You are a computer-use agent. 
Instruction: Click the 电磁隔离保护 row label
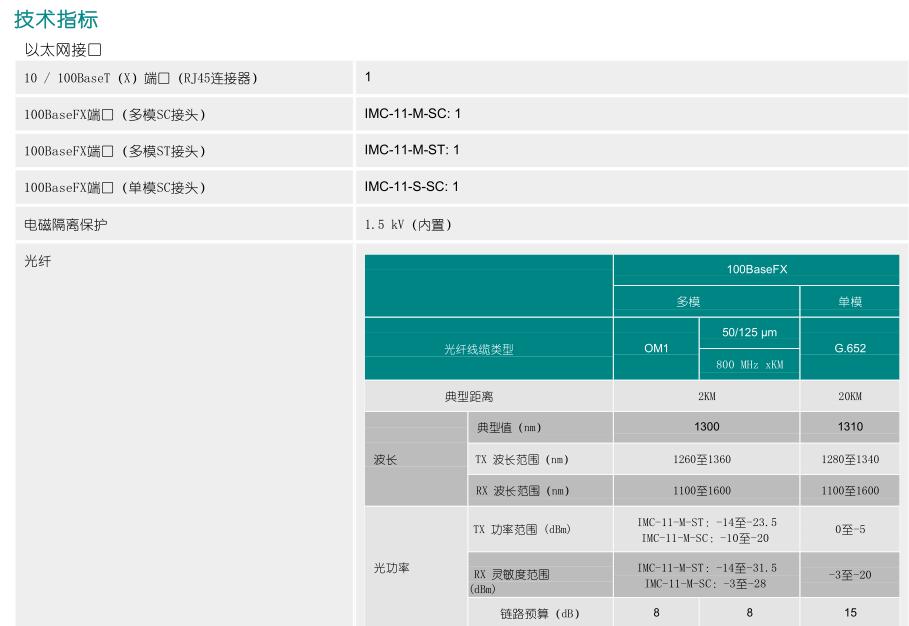[66, 225]
